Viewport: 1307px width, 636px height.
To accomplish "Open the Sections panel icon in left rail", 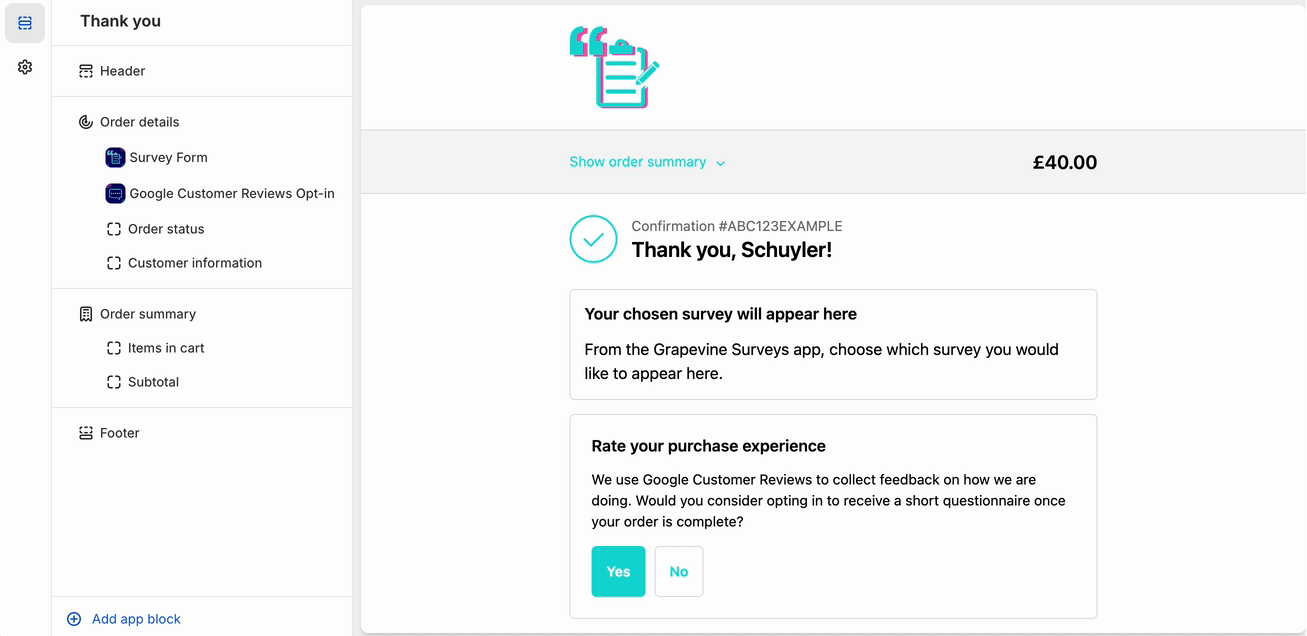I will [25, 23].
